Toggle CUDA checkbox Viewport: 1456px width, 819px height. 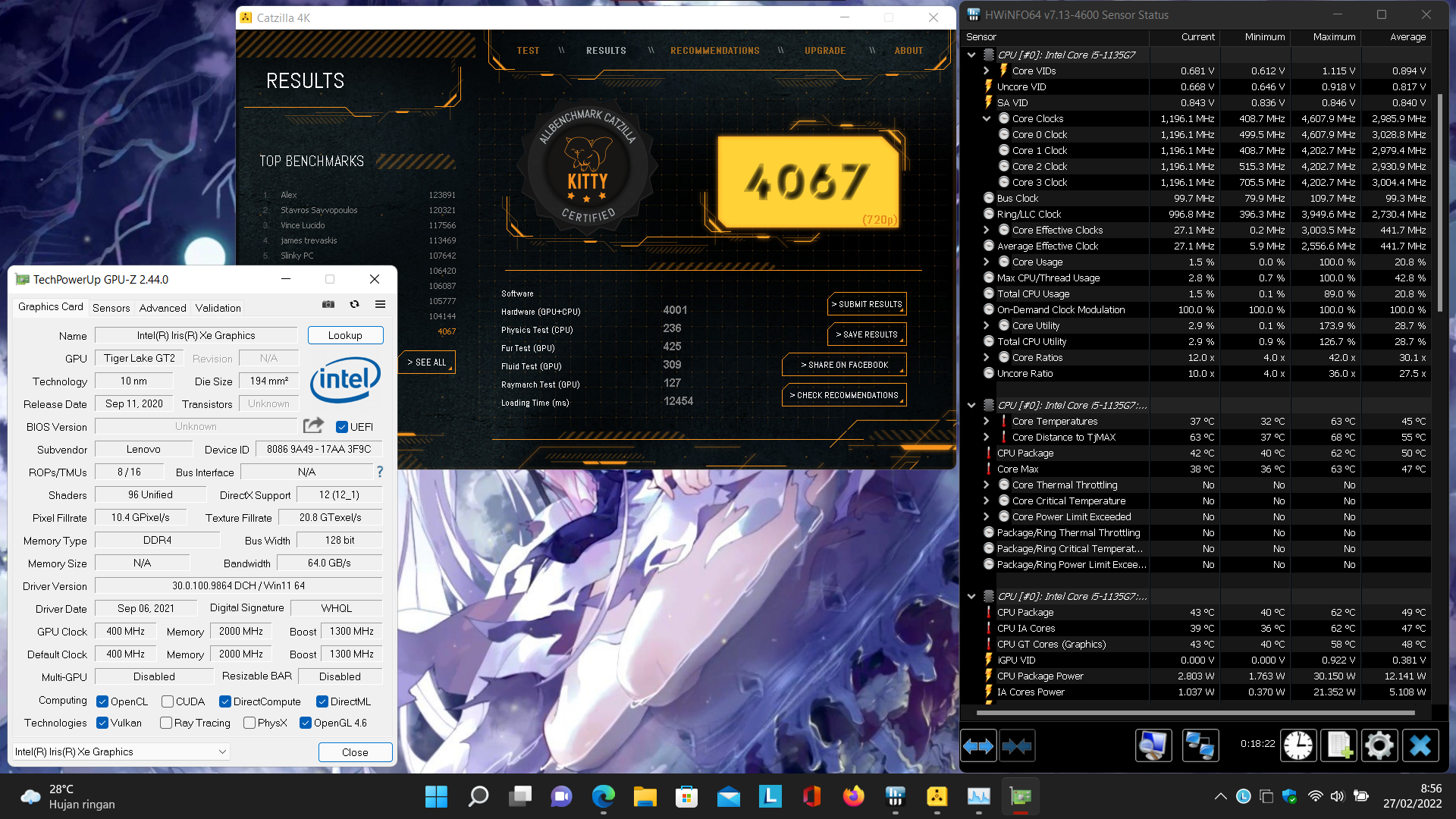click(168, 701)
